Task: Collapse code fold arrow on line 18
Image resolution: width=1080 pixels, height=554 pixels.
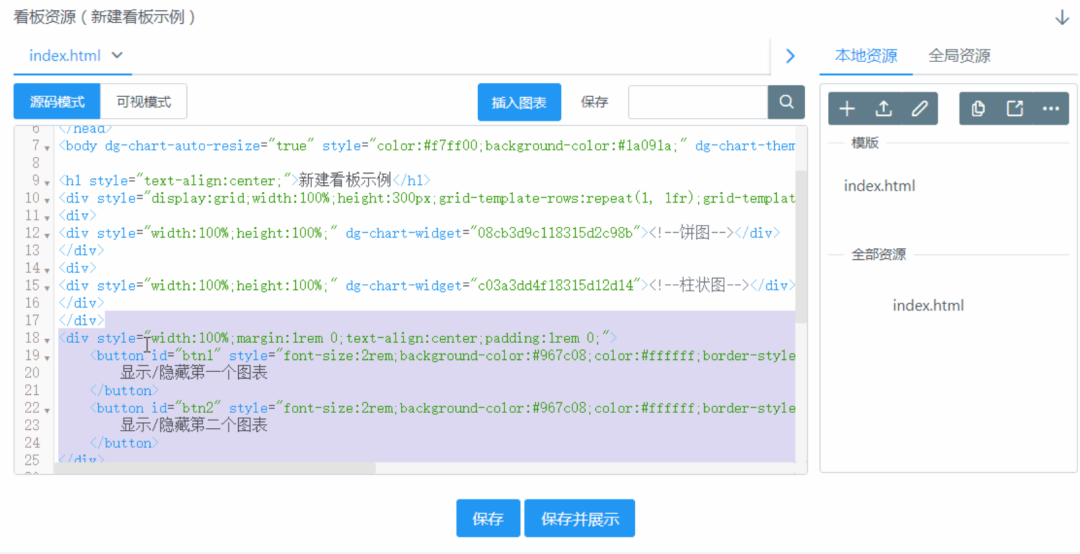Action: [48, 339]
